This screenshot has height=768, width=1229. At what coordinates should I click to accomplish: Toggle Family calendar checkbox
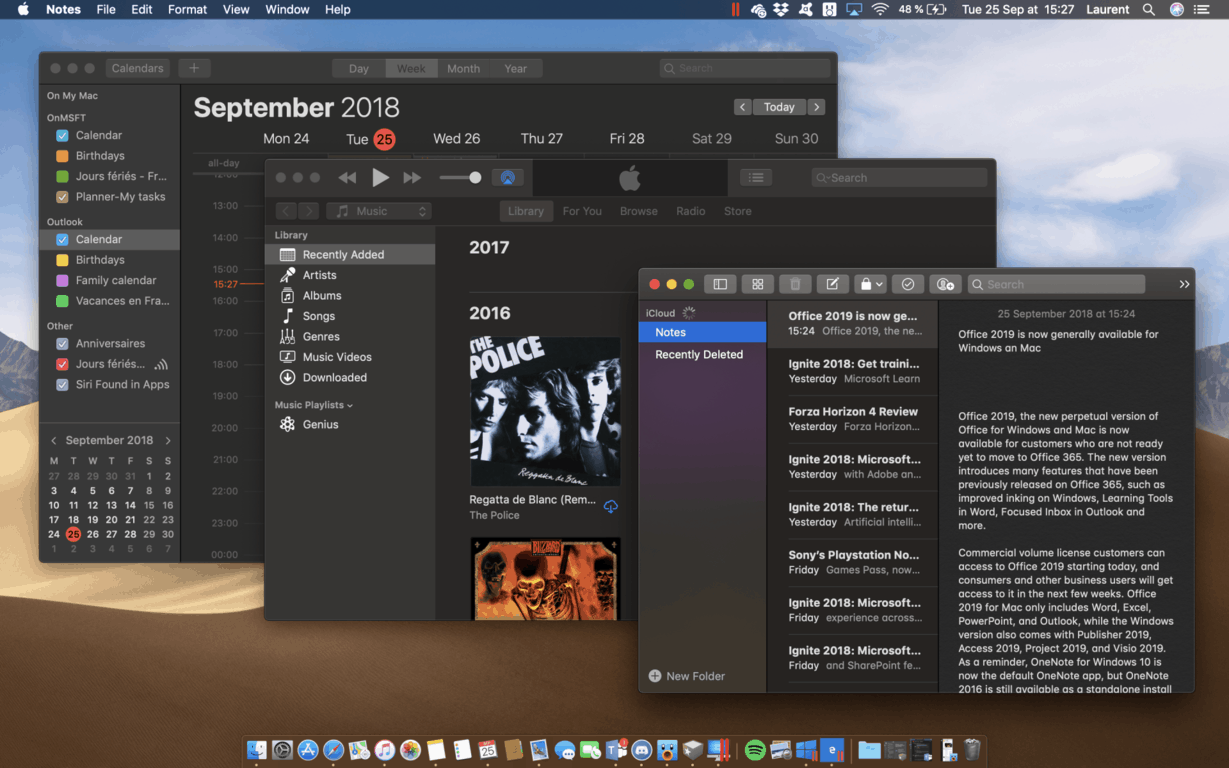click(63, 280)
